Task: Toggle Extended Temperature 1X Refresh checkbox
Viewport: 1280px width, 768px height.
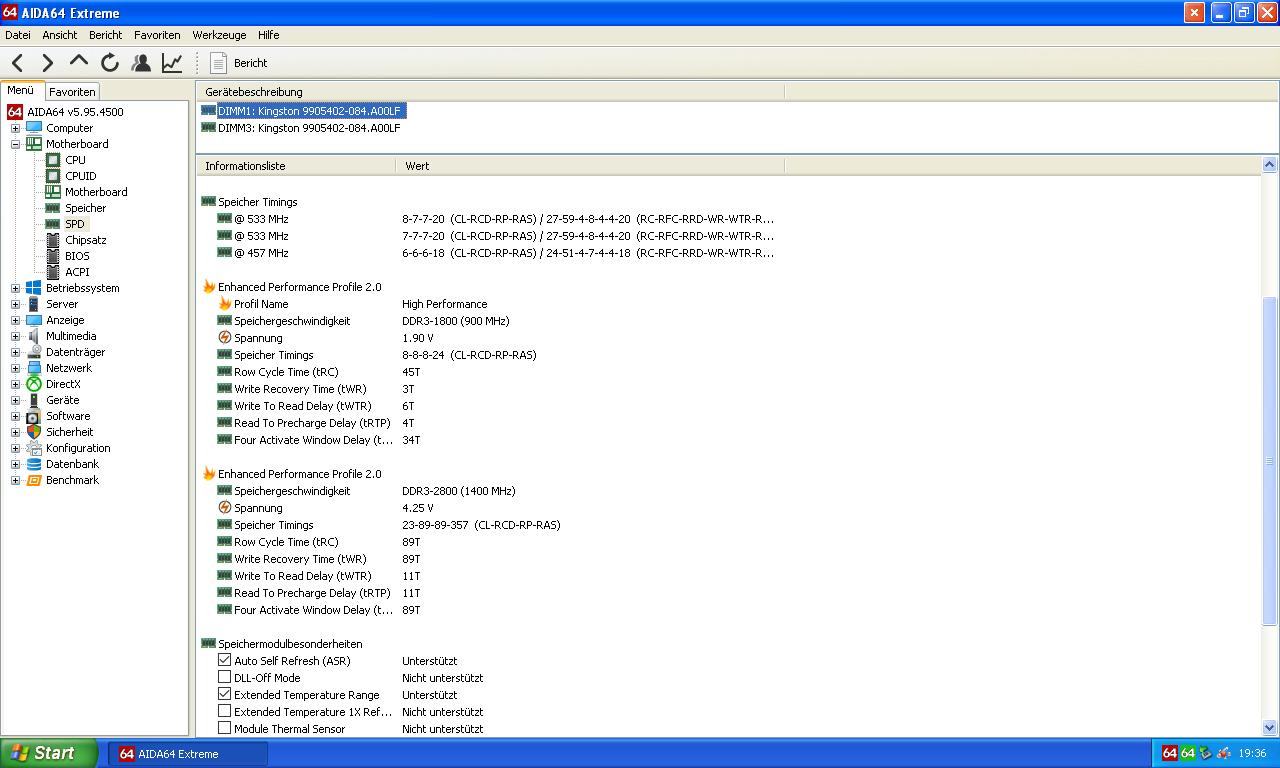Action: click(224, 711)
